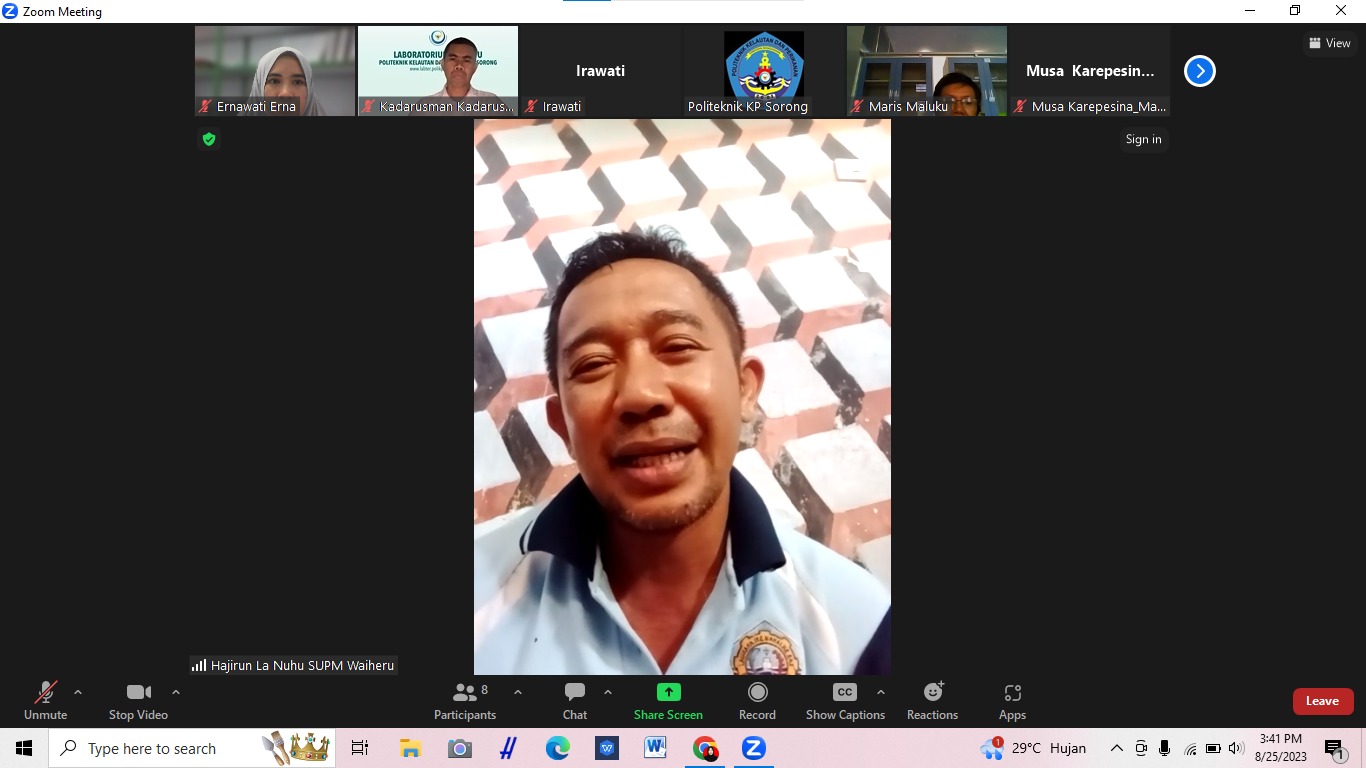Expand audio options arrow beside Unmute
This screenshot has height=768, width=1366.
coord(78,692)
